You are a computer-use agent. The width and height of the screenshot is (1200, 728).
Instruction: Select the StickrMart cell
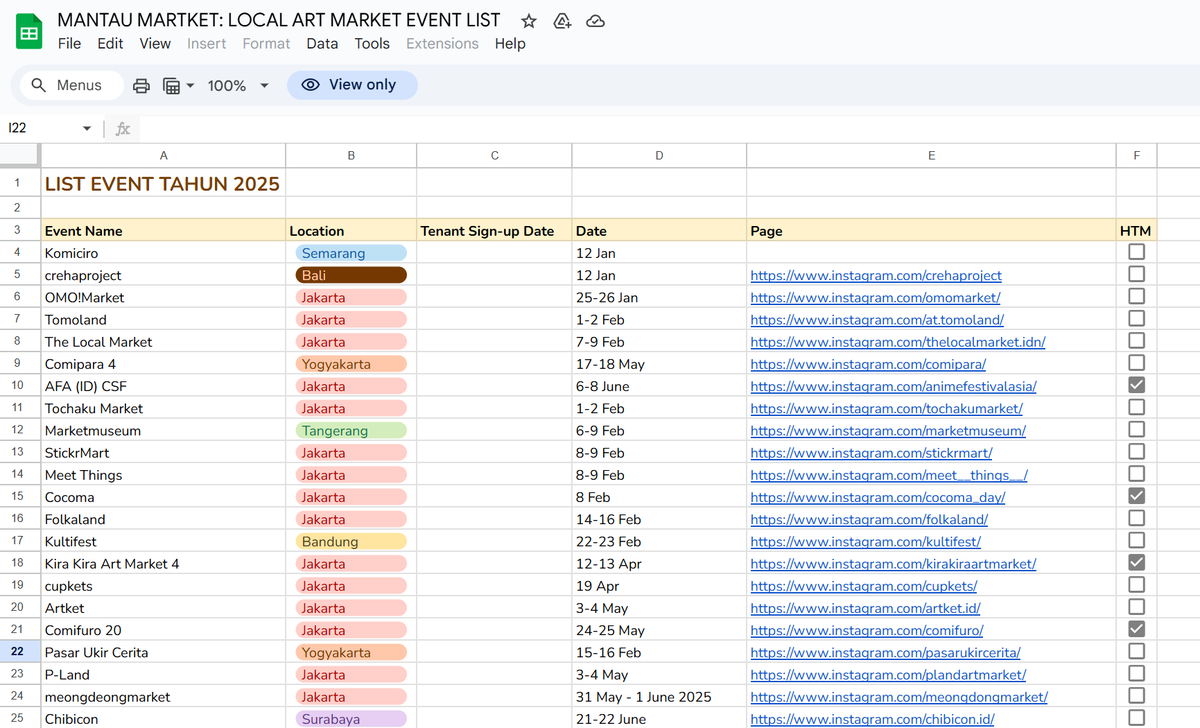tap(163, 453)
